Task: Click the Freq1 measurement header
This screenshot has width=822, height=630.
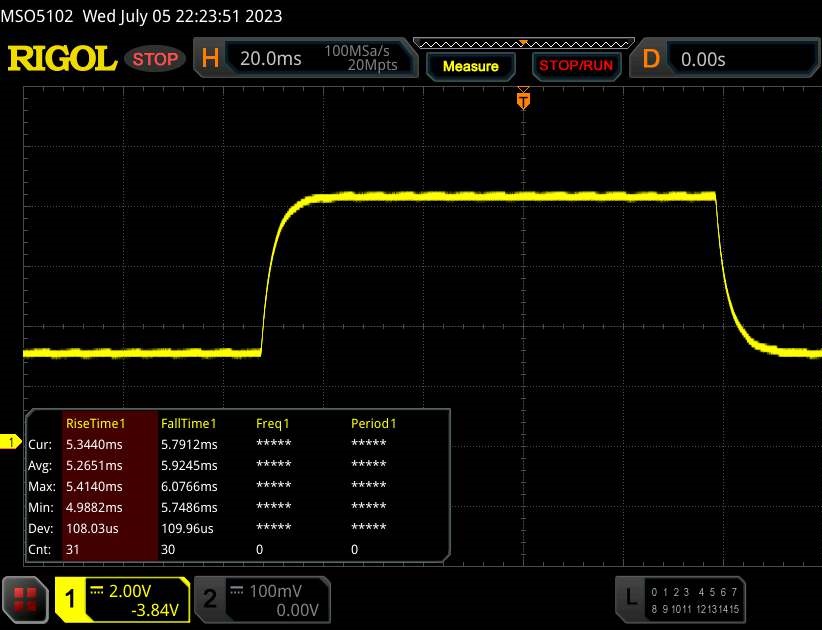Action: point(273,424)
